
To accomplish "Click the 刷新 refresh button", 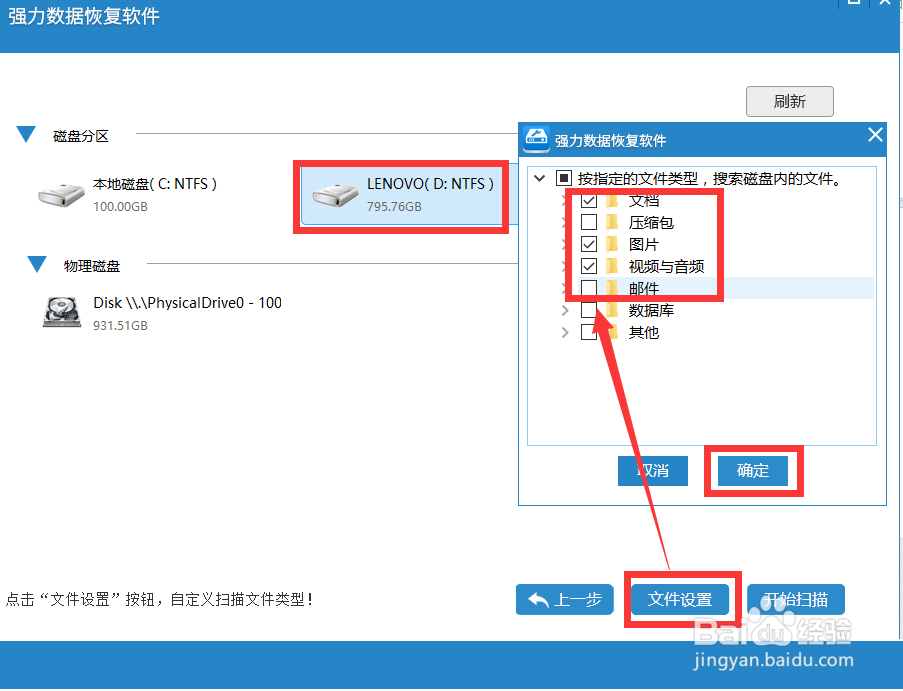I will coord(790,101).
